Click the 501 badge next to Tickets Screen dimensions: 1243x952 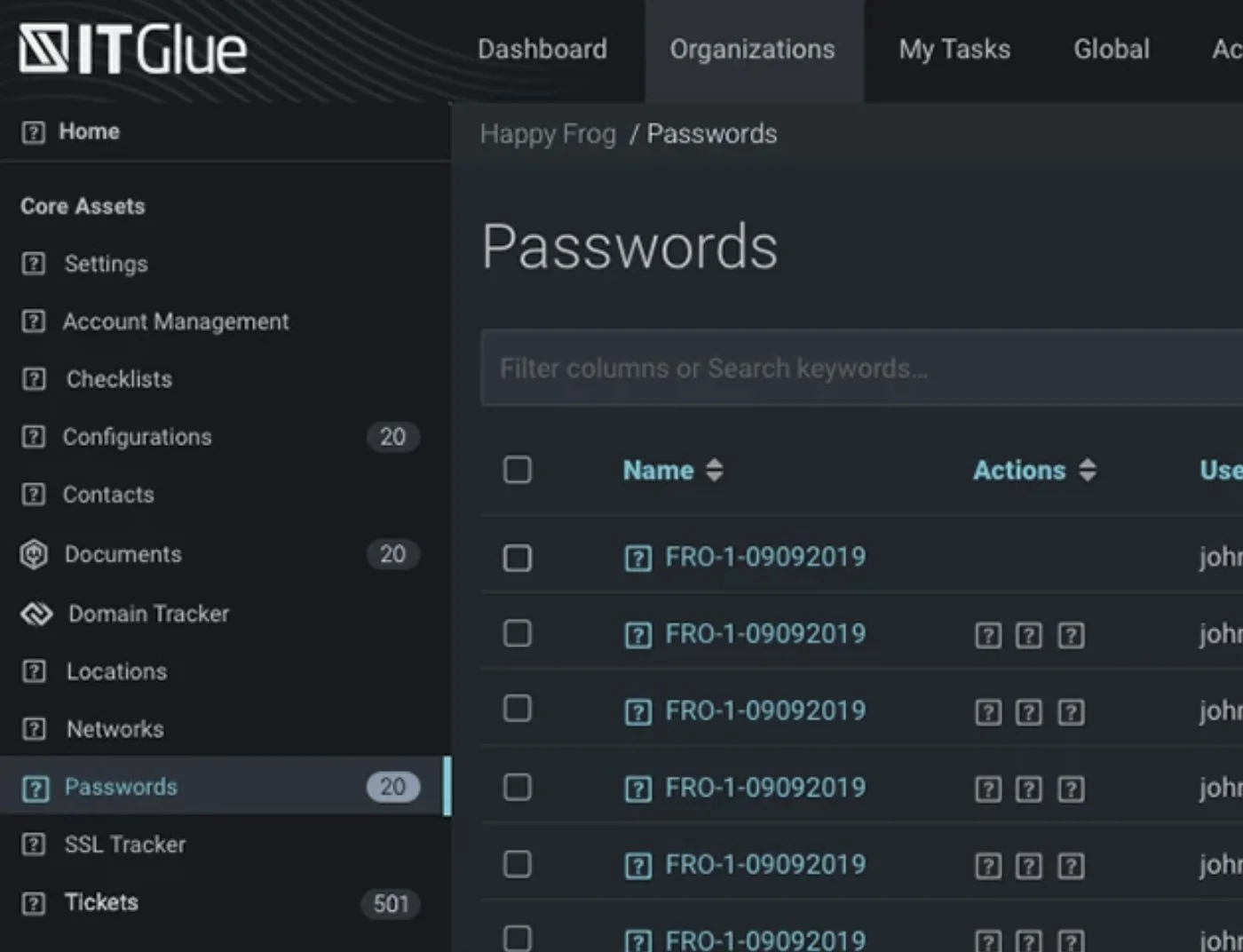click(x=391, y=904)
